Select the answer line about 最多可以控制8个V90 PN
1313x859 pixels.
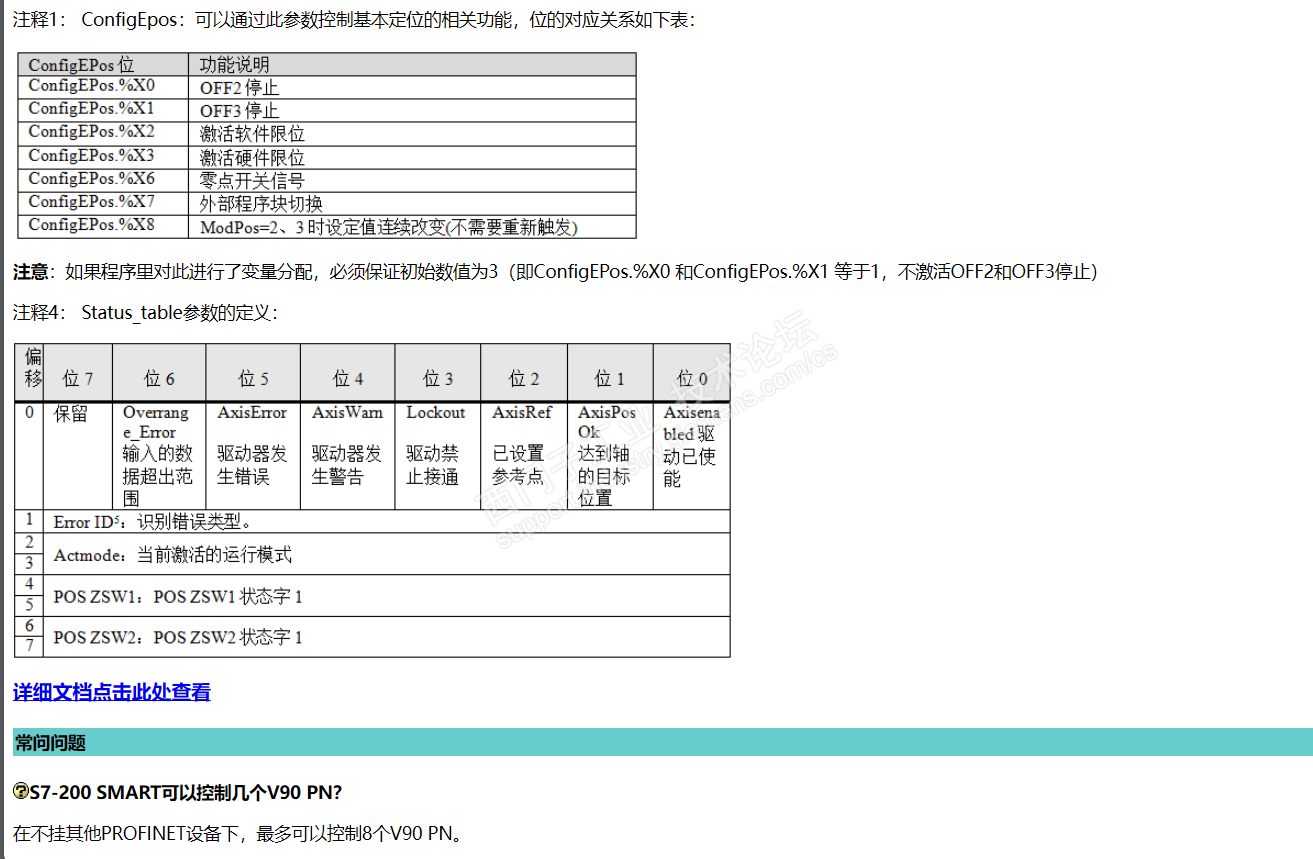click(x=238, y=833)
